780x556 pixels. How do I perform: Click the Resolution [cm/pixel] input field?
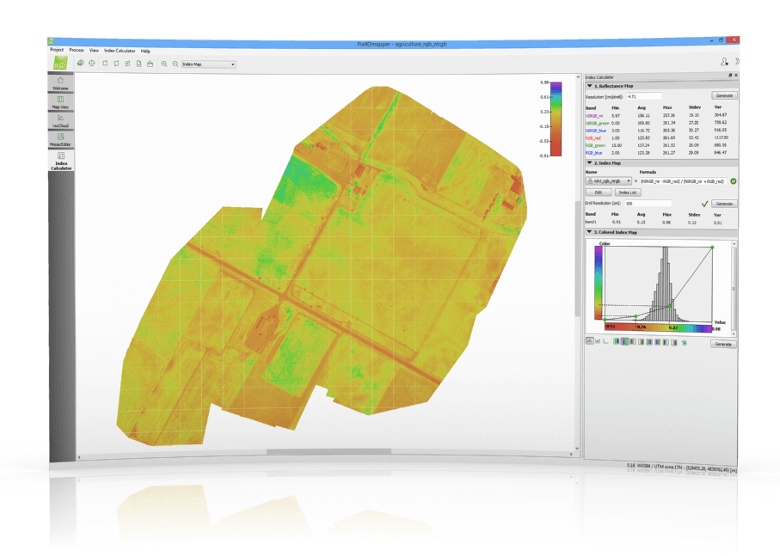pos(644,96)
